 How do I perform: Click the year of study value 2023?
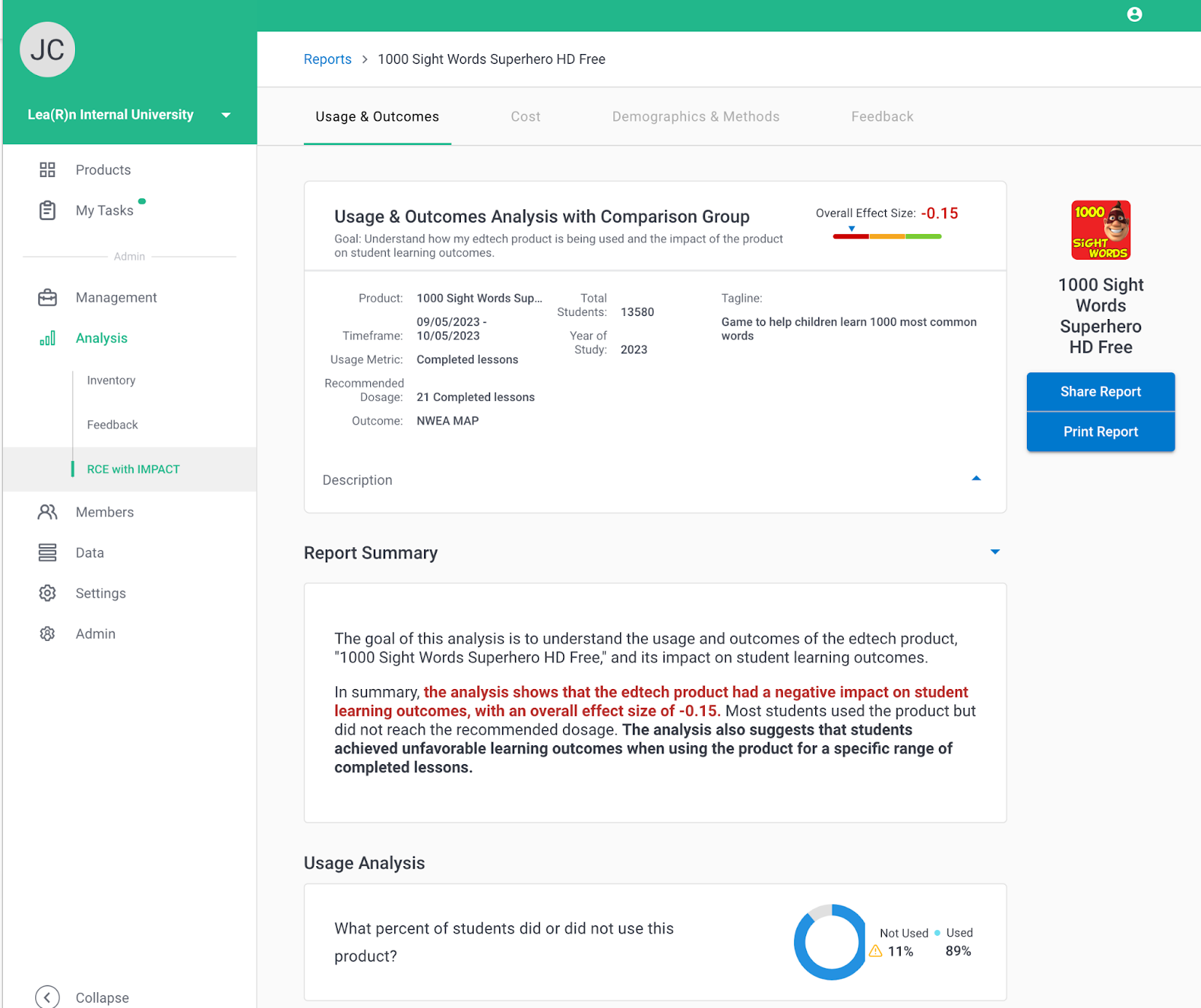tap(634, 350)
